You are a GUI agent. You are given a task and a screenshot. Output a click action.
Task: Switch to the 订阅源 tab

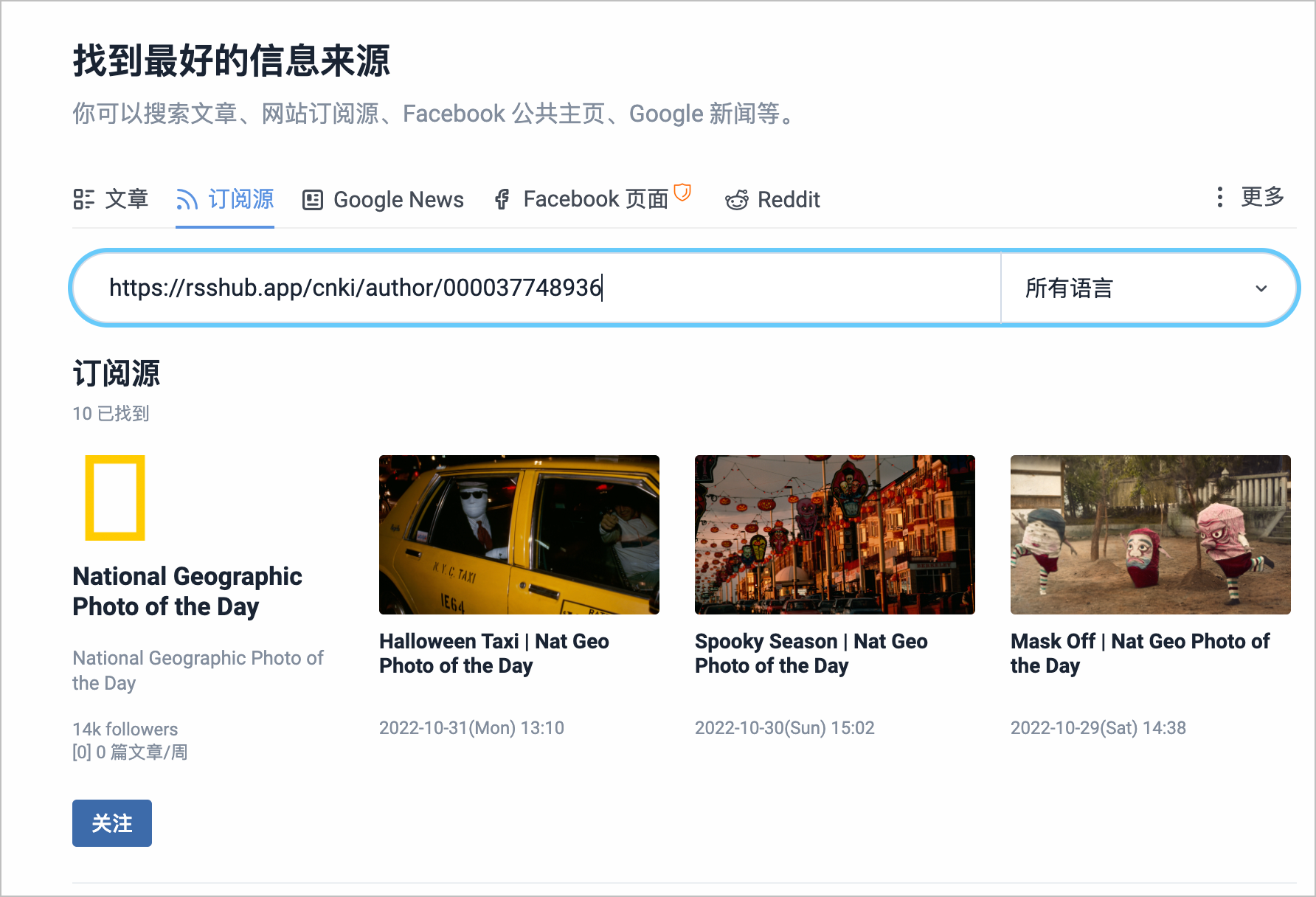[x=241, y=198]
